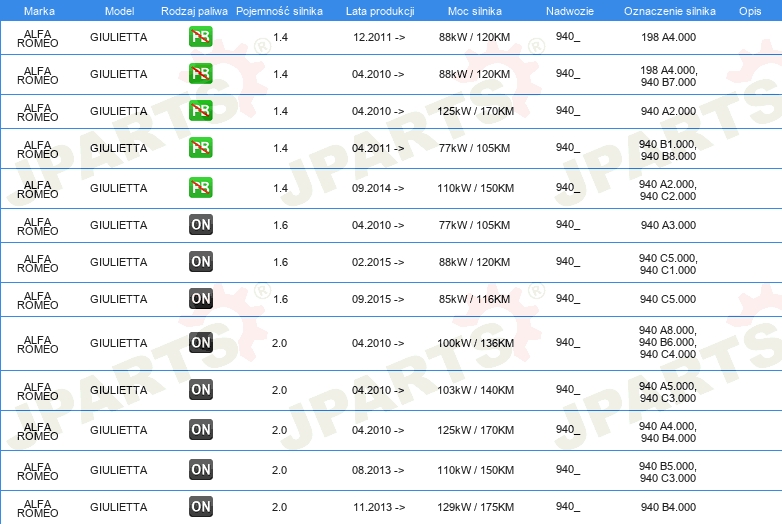Click capacity 1.6 in the 02.2015 row
782x524 pixels.
pos(280,262)
